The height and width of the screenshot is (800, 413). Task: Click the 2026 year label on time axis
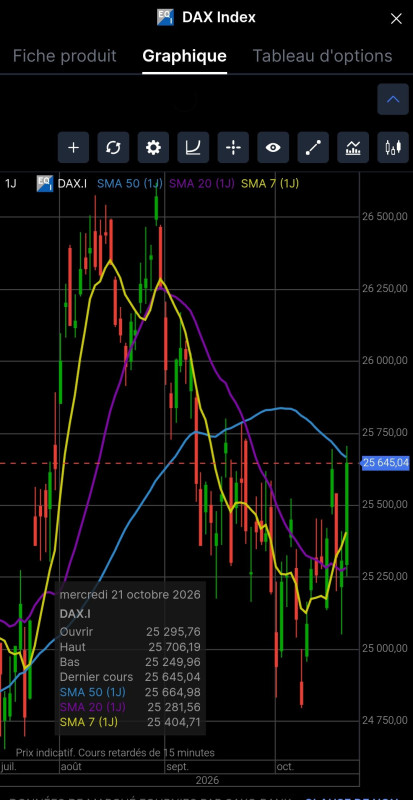coord(207,780)
